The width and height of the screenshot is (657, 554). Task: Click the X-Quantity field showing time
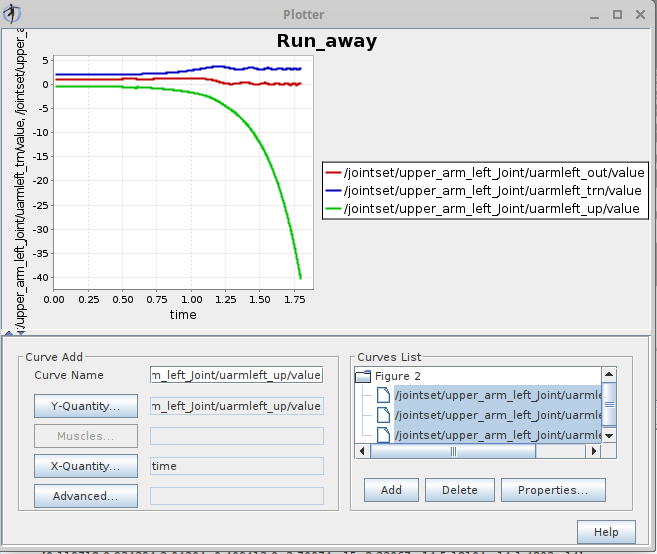coord(236,466)
